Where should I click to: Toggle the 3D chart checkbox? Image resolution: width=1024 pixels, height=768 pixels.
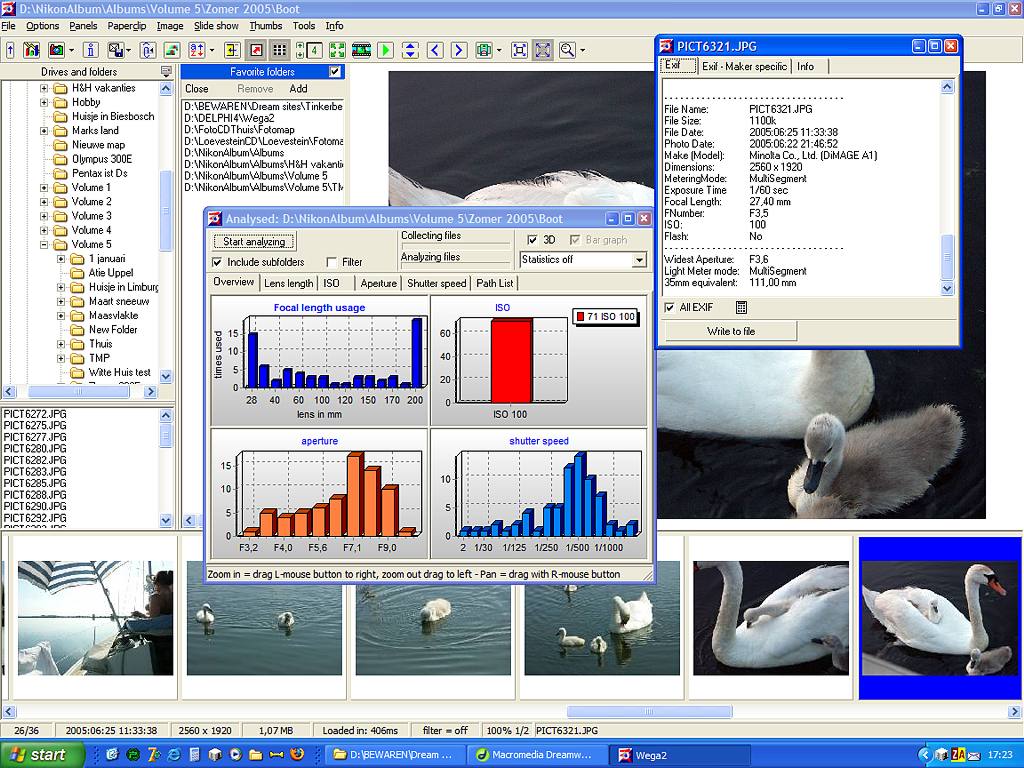[x=532, y=240]
